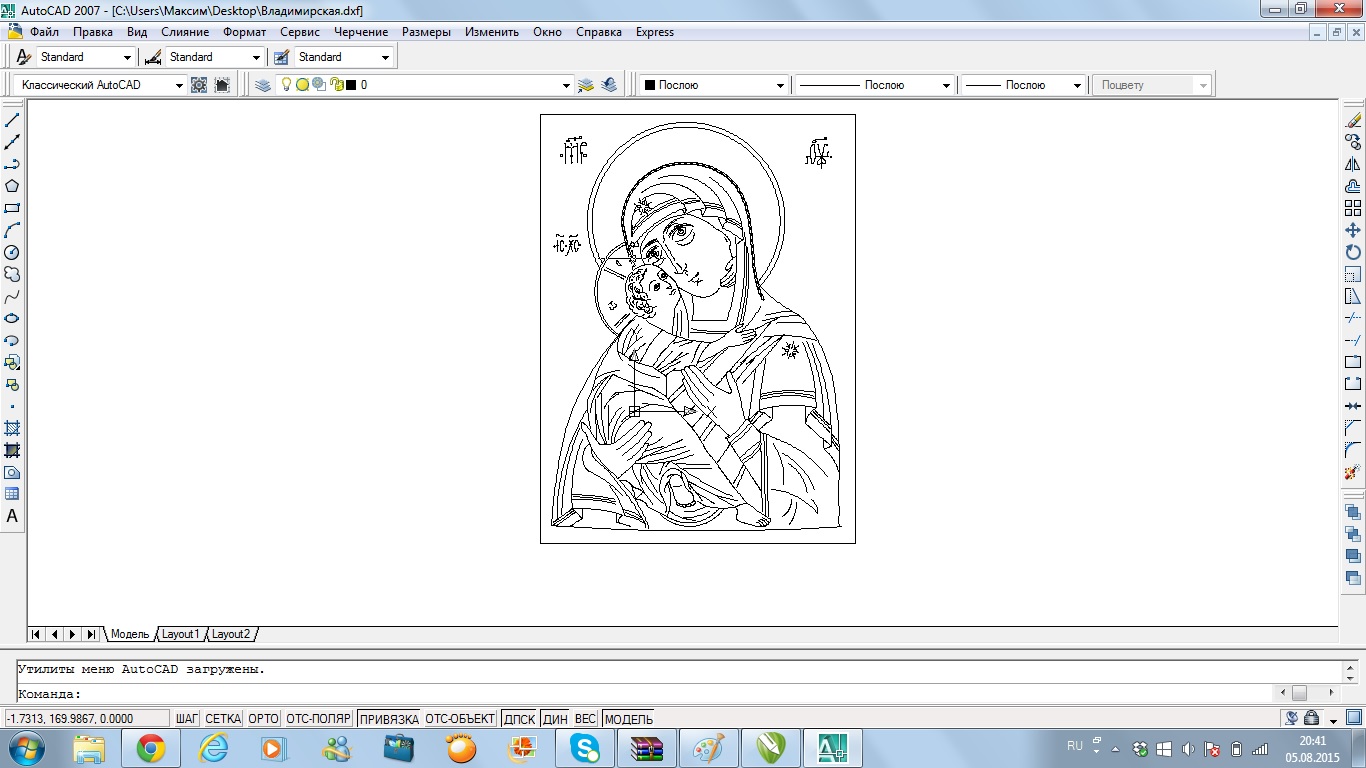The width and height of the screenshot is (1366, 768).
Task: Select the Copy objects tool
Action: pos(1353,142)
